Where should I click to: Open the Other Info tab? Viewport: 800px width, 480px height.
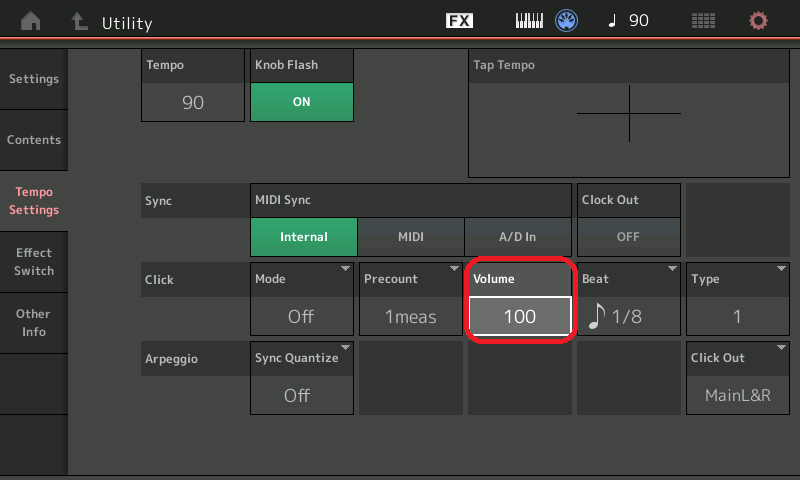34,322
